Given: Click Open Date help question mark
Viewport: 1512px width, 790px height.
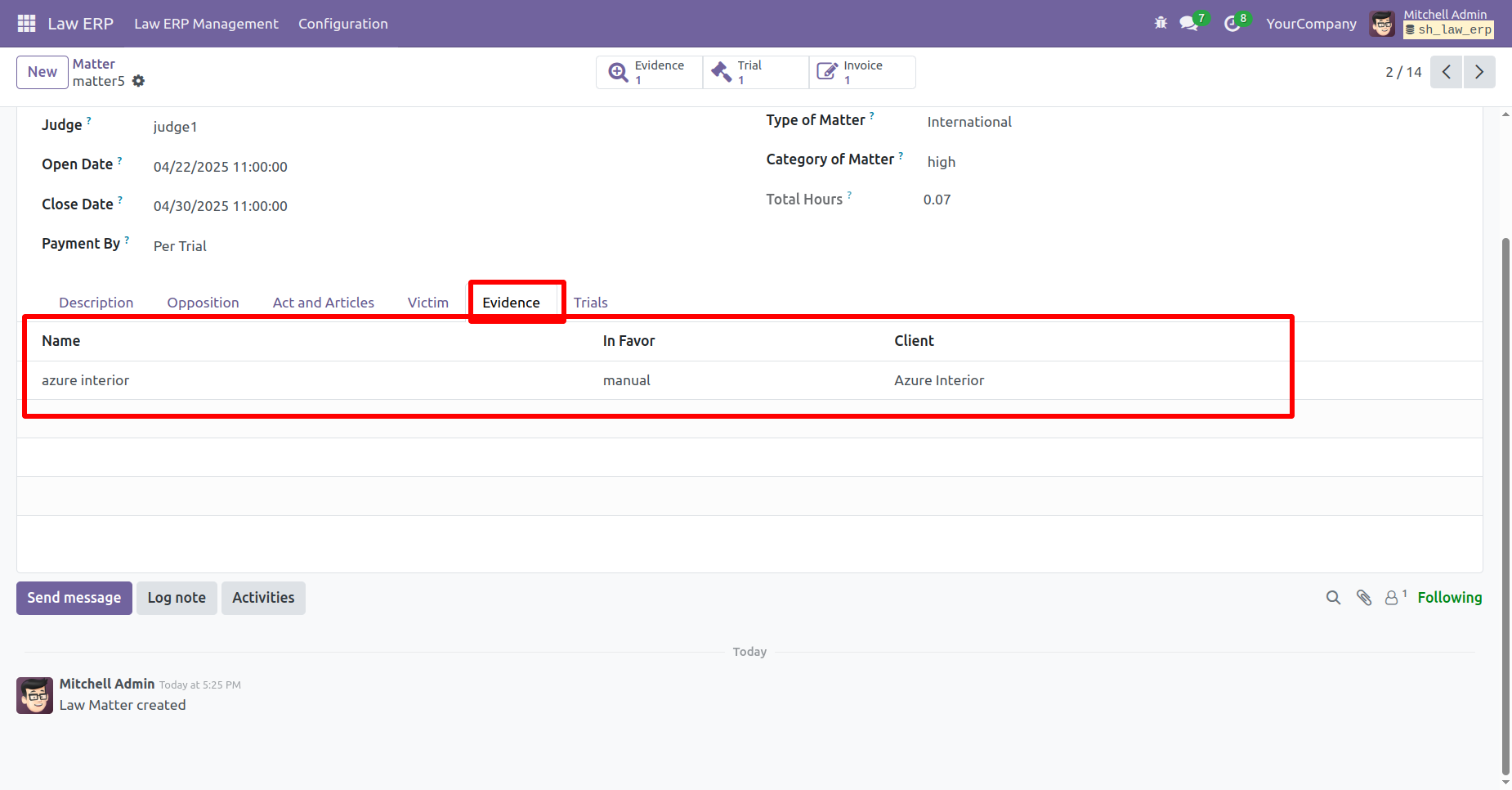Looking at the screenshot, I should pos(120,160).
